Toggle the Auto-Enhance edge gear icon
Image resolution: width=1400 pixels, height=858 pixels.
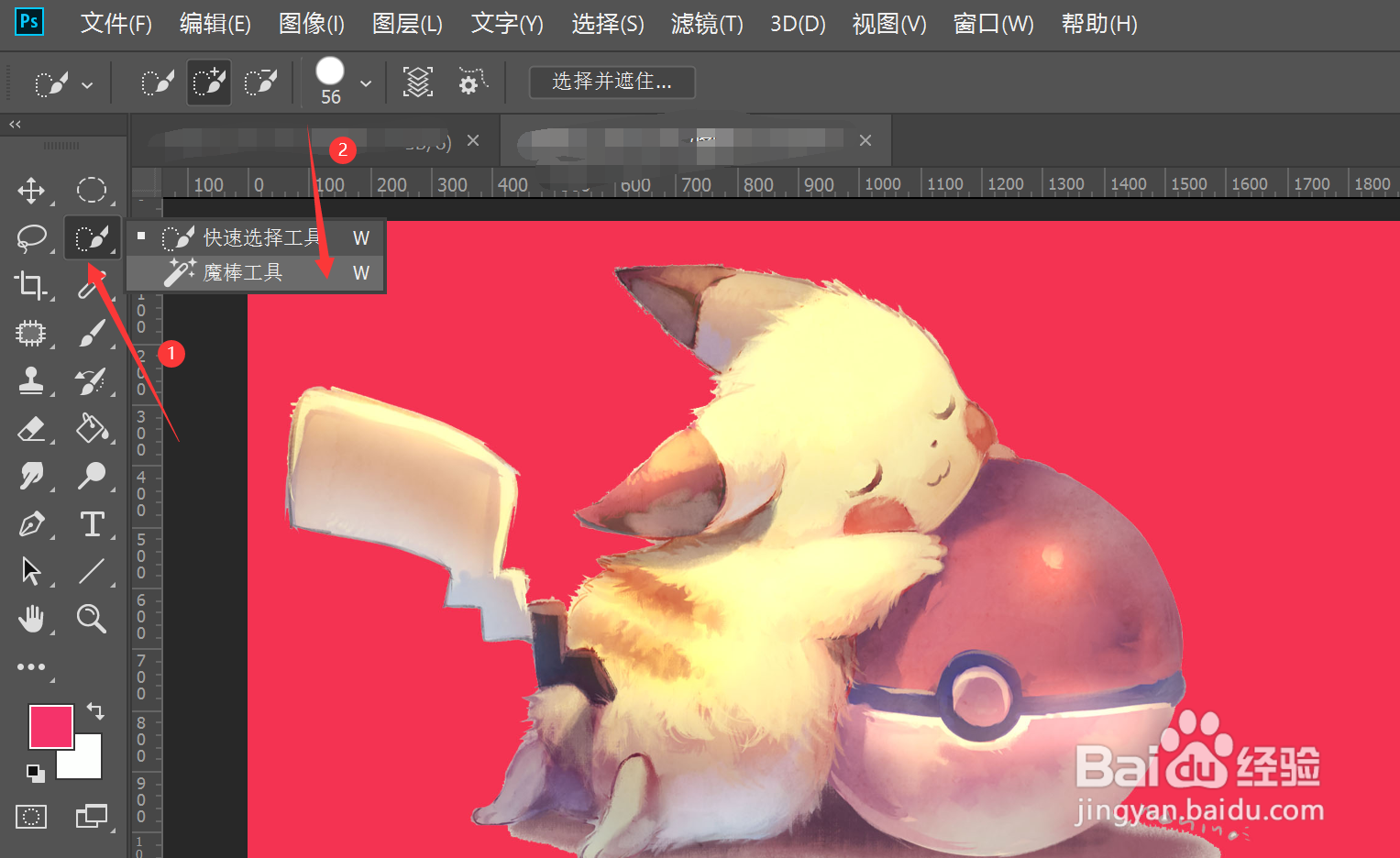click(x=472, y=82)
